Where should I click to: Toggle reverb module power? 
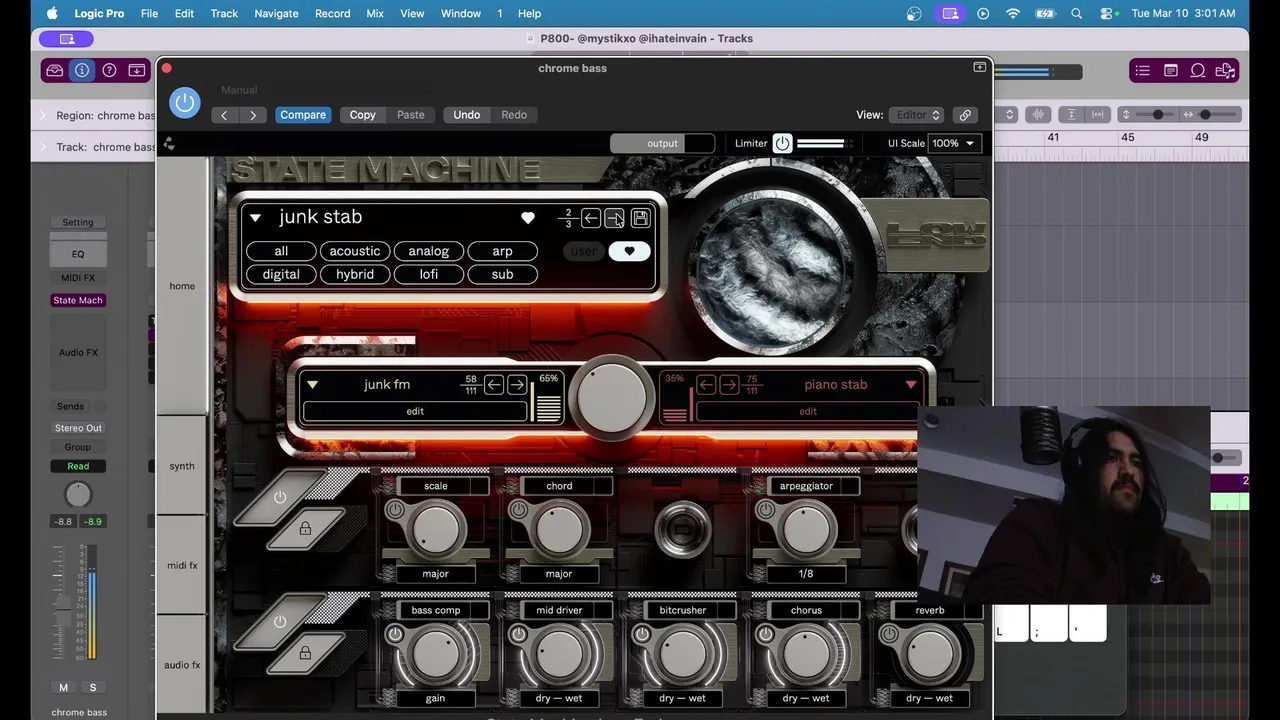[889, 634]
